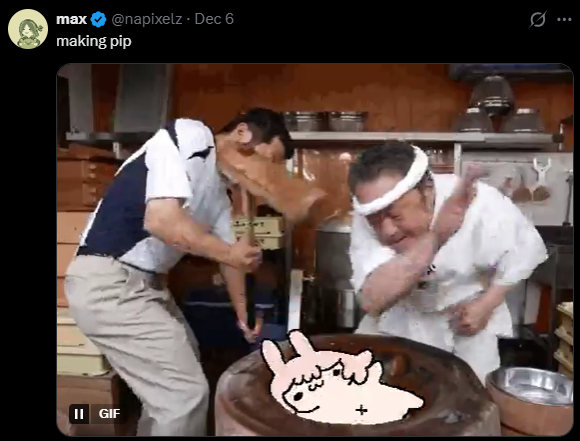The image size is (580, 441).
Task: Open the display name max
Action: pos(71,19)
